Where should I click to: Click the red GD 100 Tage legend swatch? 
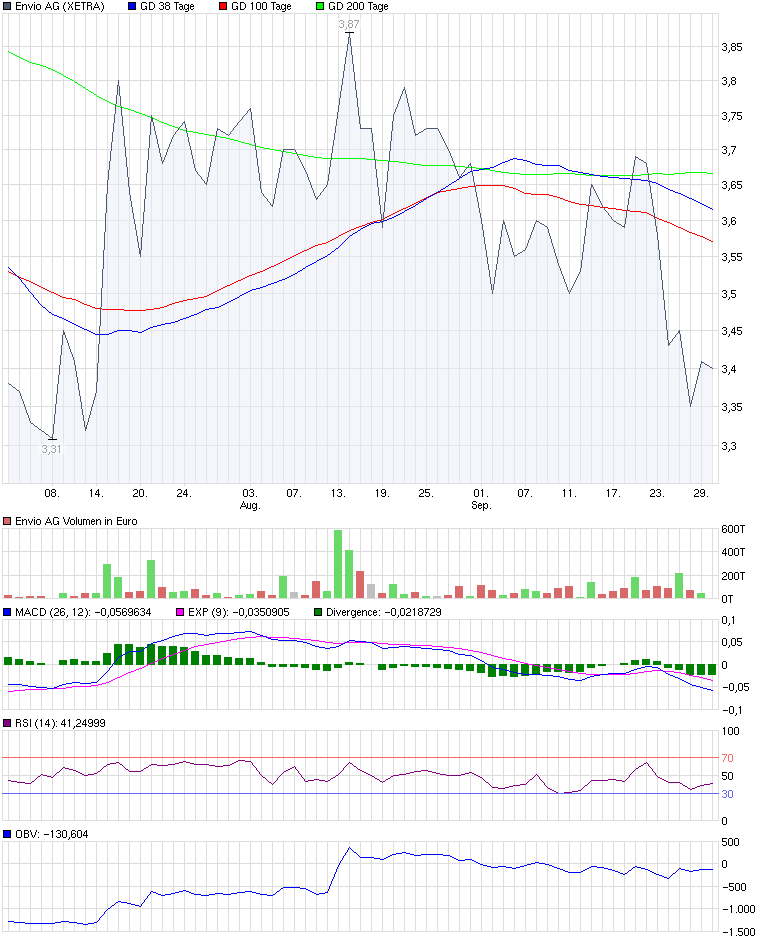pyautogui.click(x=223, y=6)
